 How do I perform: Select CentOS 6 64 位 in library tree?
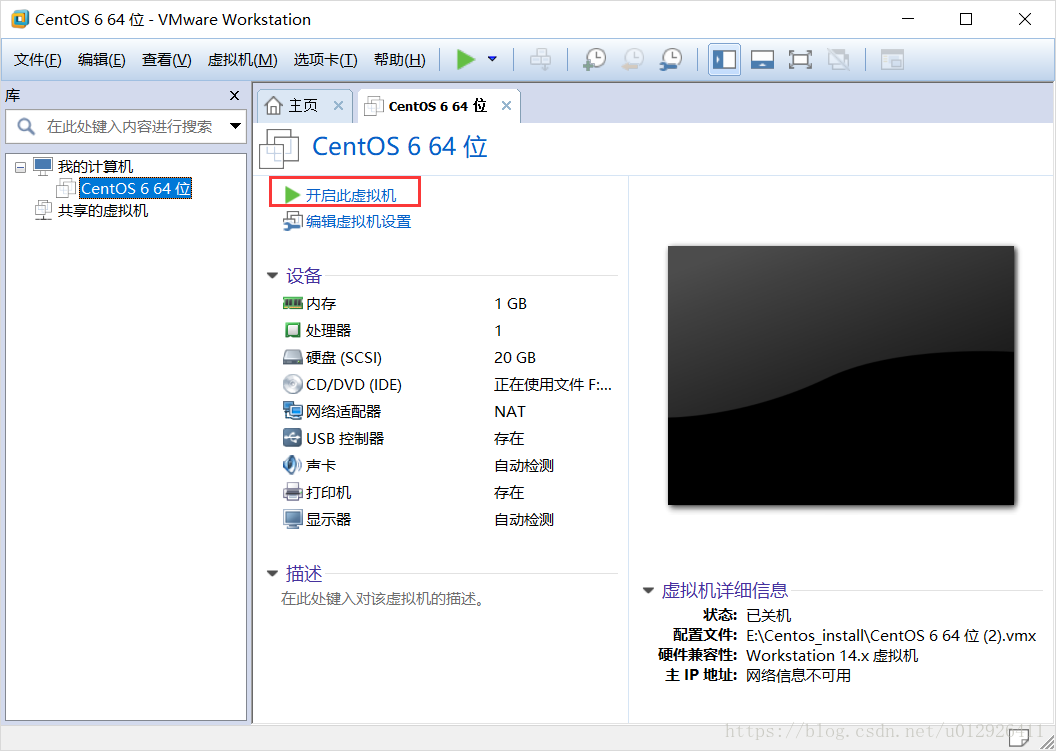click(135, 189)
